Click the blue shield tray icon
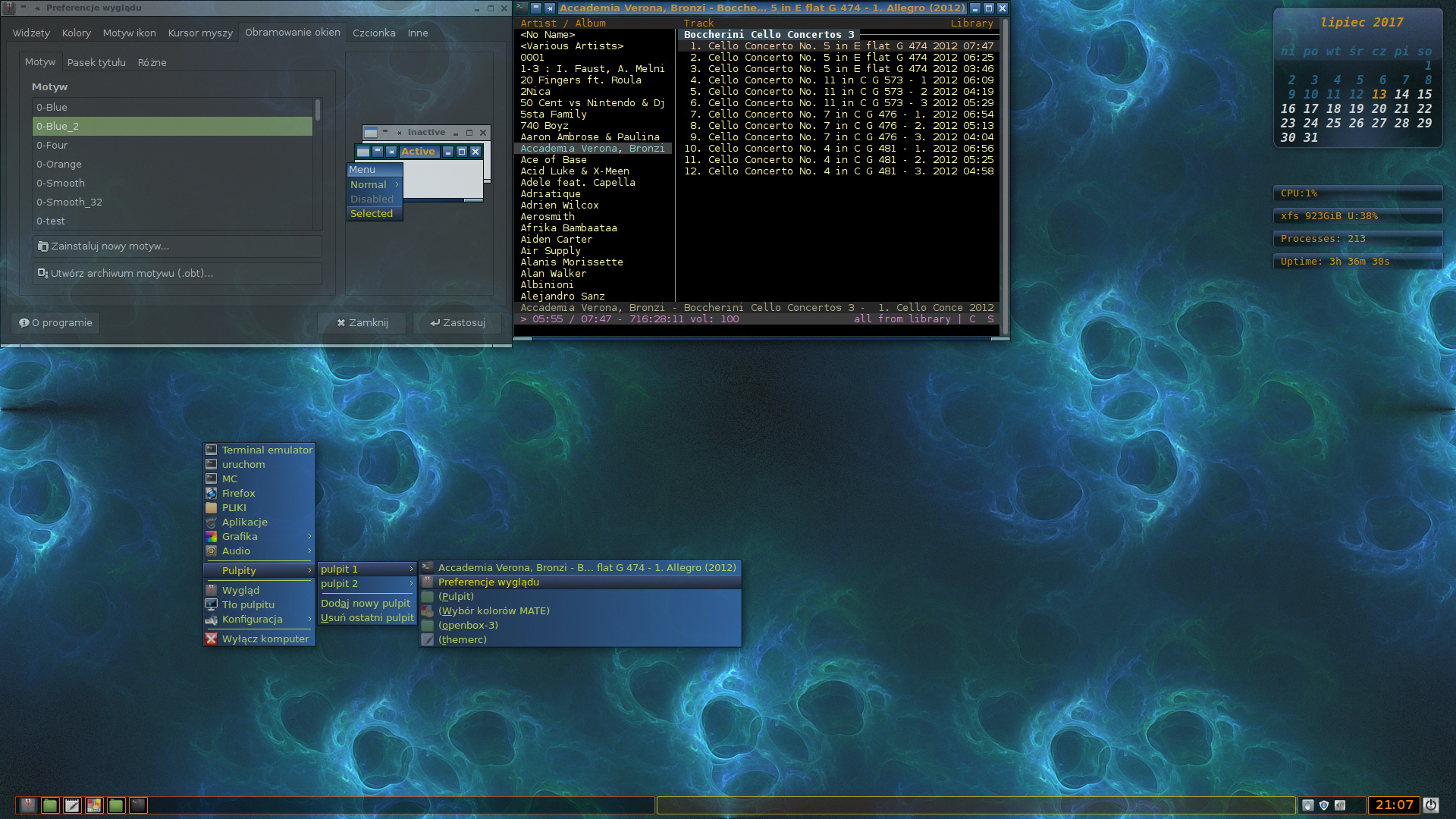Screen dimensions: 1456x819 [1325, 805]
